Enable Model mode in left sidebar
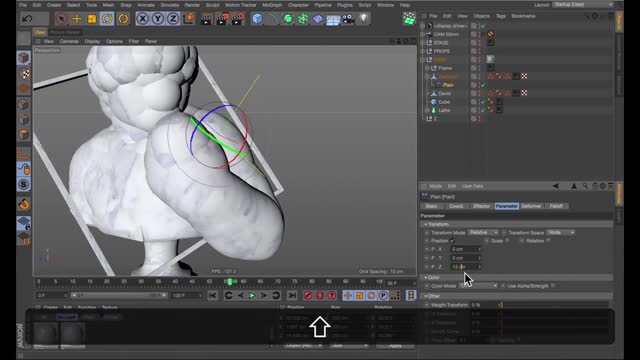 24,58
